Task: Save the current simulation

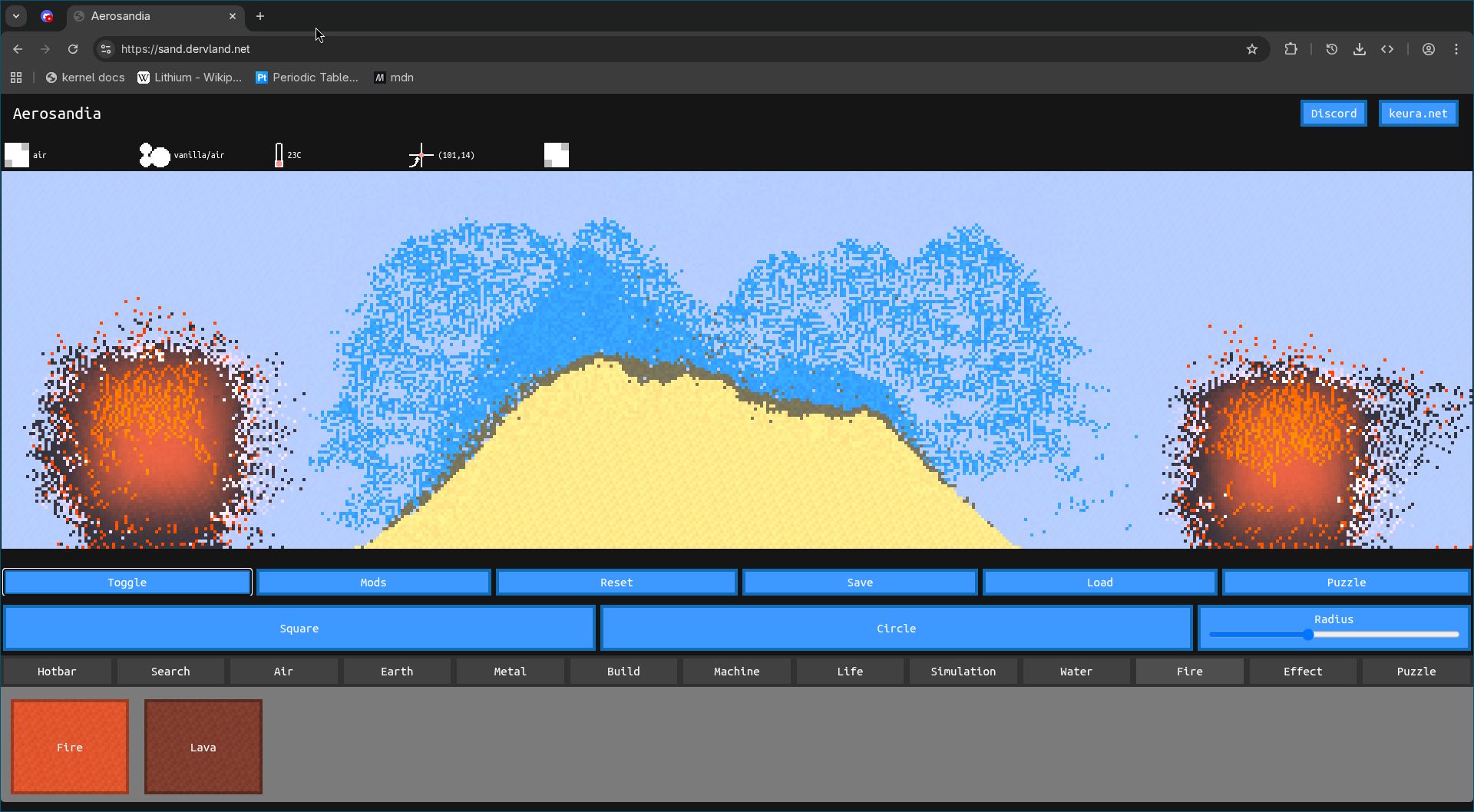Action: 860,583
